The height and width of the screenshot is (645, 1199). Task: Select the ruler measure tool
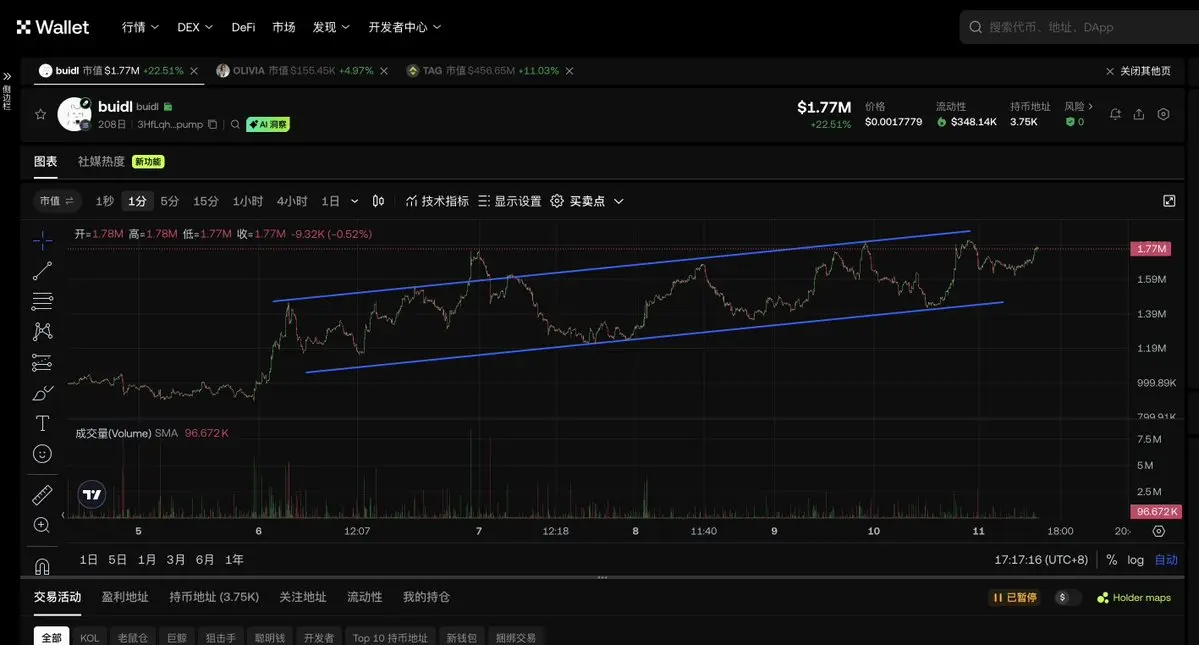click(42, 494)
